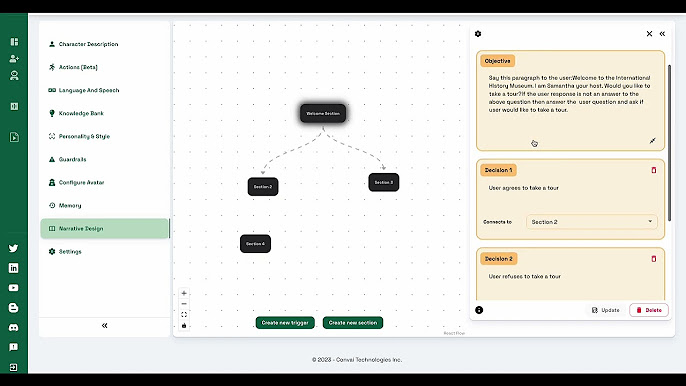Select the Section 4 node

(256, 244)
